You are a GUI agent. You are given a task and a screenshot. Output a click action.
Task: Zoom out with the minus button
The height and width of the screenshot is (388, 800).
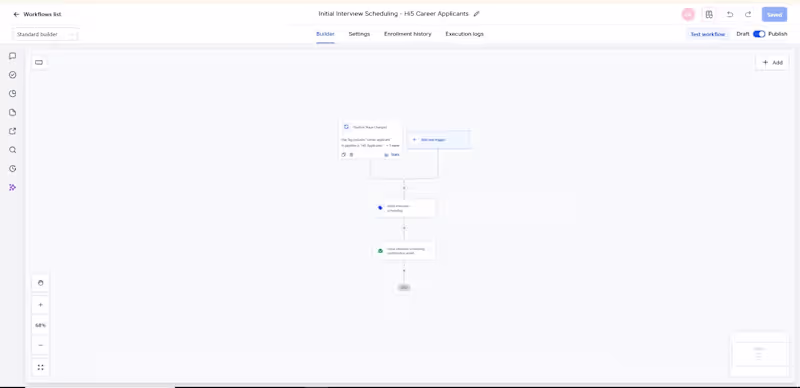click(41, 345)
